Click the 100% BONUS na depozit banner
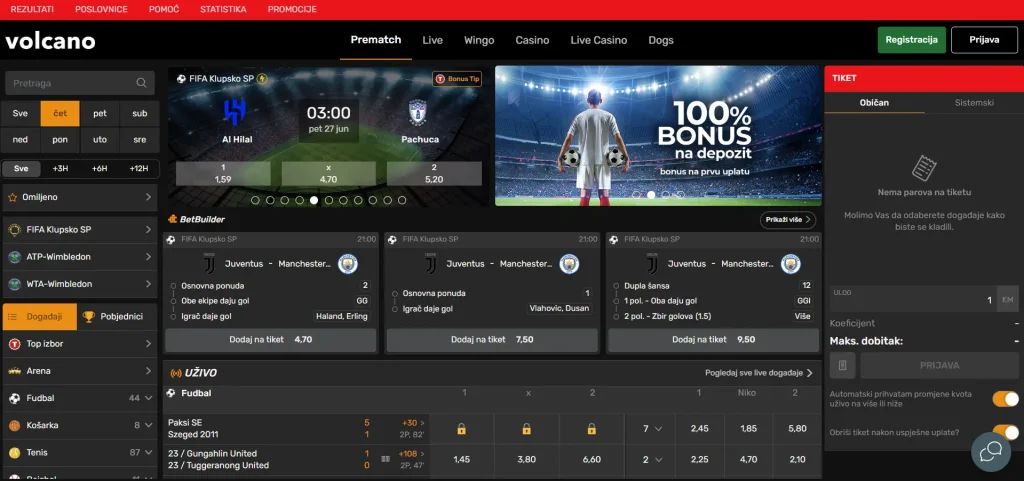 [658, 136]
